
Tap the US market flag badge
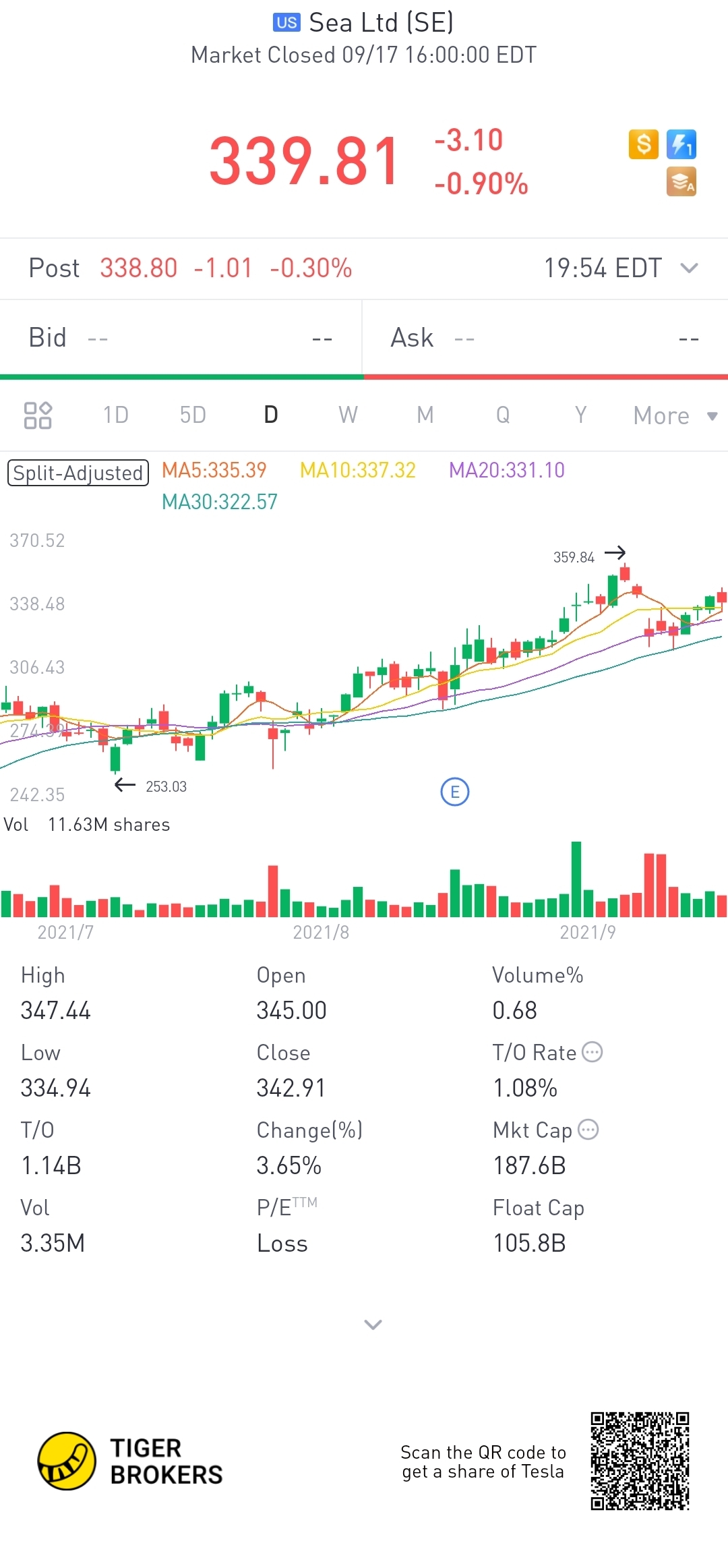(286, 22)
